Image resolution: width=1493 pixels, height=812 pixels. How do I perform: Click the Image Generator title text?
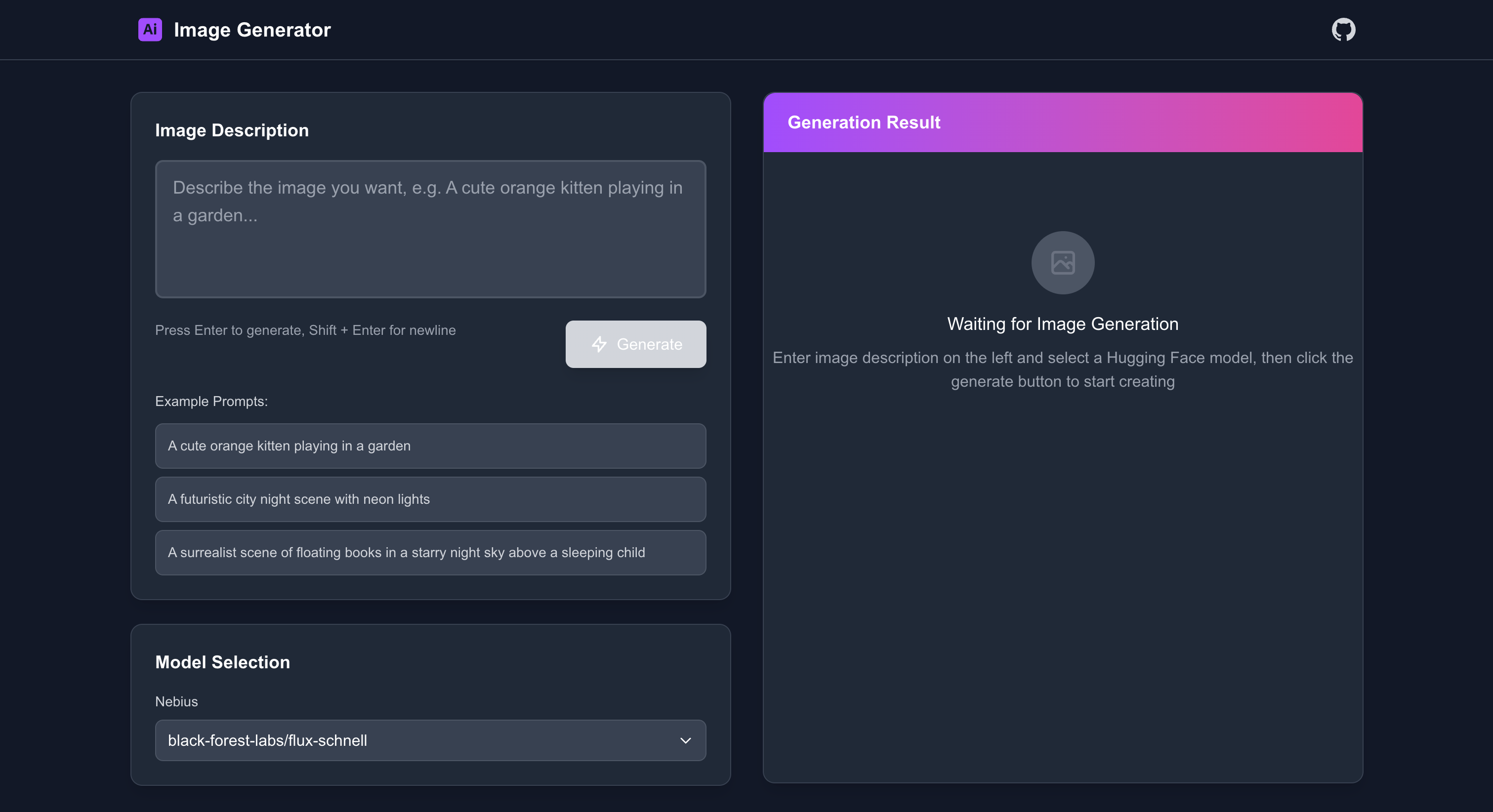coord(252,30)
